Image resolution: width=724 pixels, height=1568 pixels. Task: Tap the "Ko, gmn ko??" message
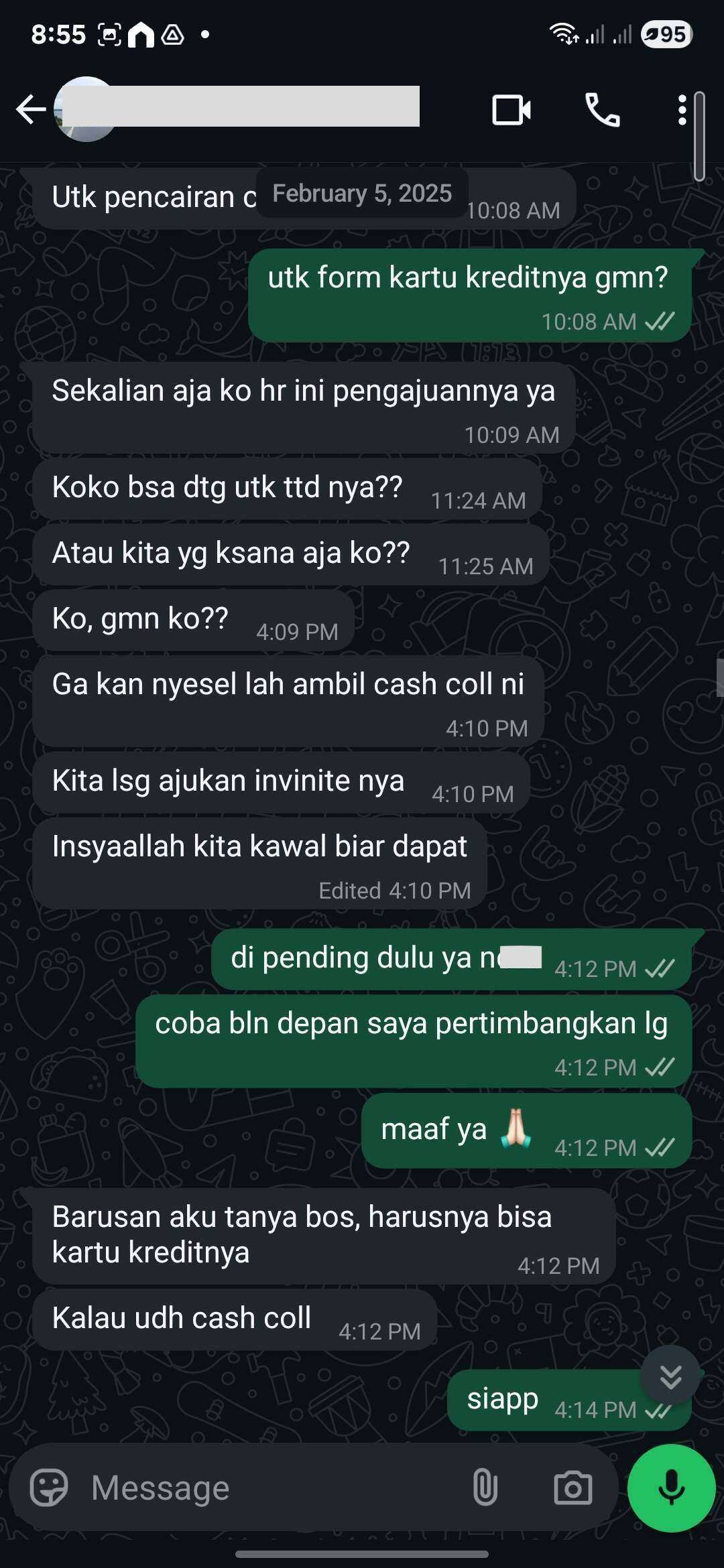tap(193, 620)
